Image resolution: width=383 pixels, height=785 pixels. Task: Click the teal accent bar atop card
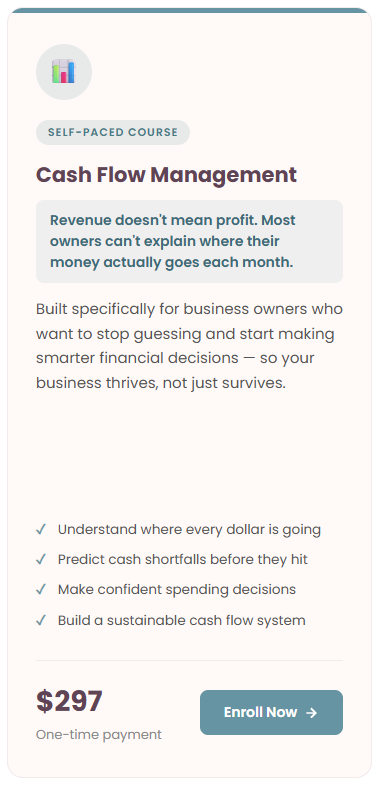[189, 10]
